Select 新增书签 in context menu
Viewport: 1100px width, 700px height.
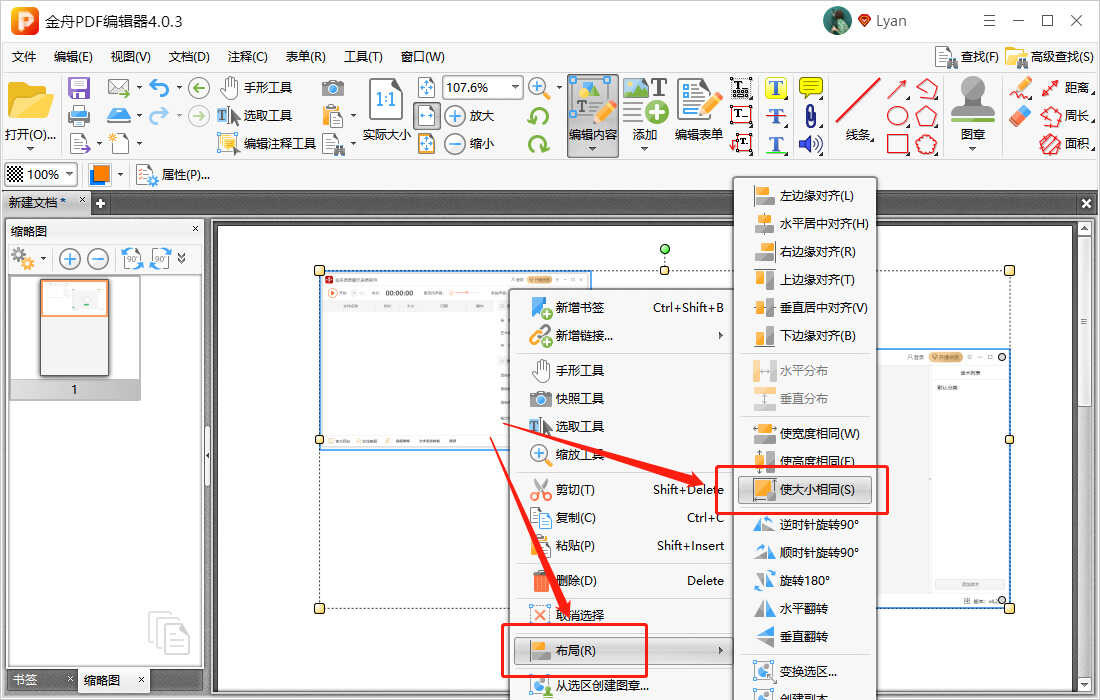[x=623, y=307]
